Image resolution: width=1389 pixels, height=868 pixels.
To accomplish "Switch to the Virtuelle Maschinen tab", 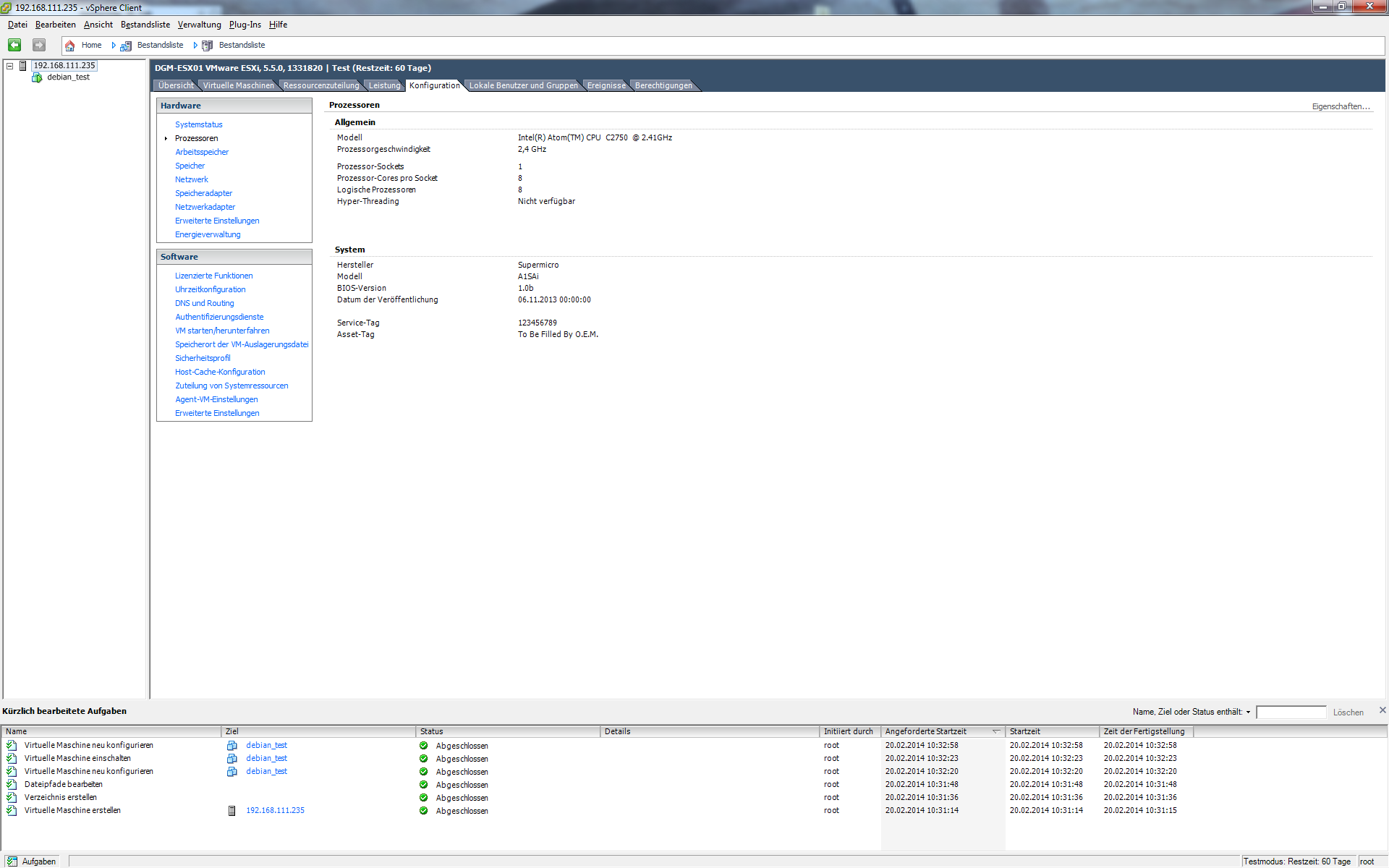I will coord(238,85).
